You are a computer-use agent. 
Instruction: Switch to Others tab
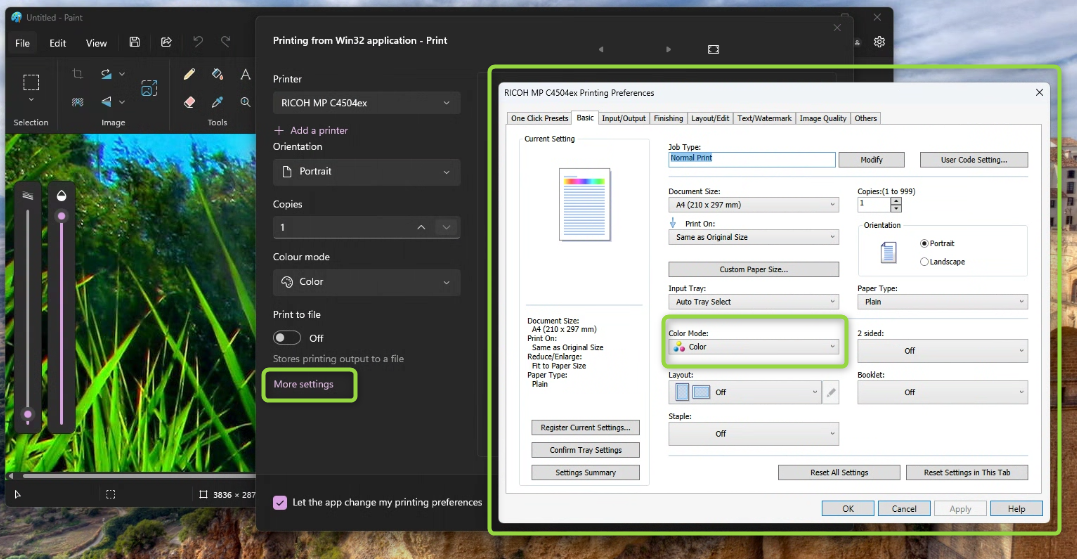click(x=865, y=118)
